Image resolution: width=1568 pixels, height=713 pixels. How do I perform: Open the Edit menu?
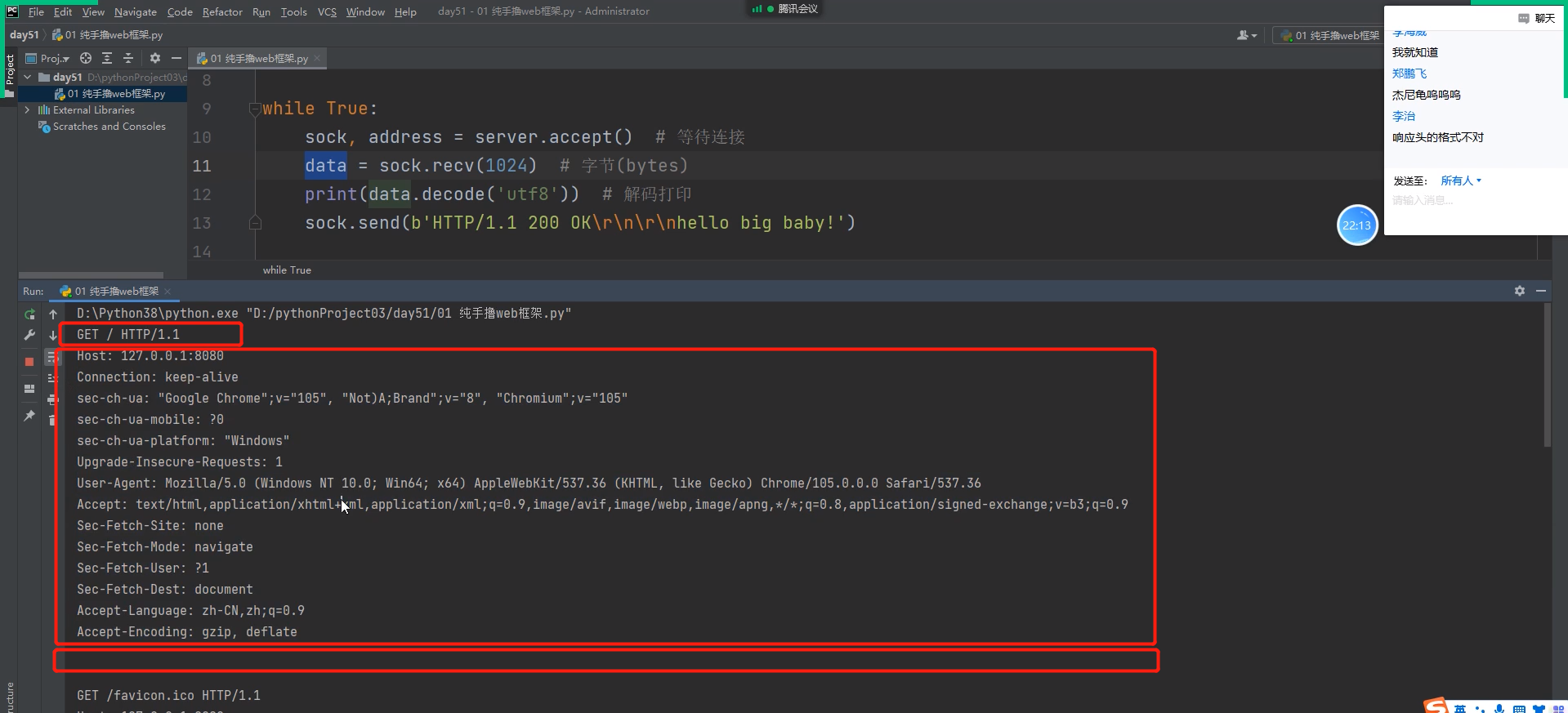pyautogui.click(x=63, y=11)
